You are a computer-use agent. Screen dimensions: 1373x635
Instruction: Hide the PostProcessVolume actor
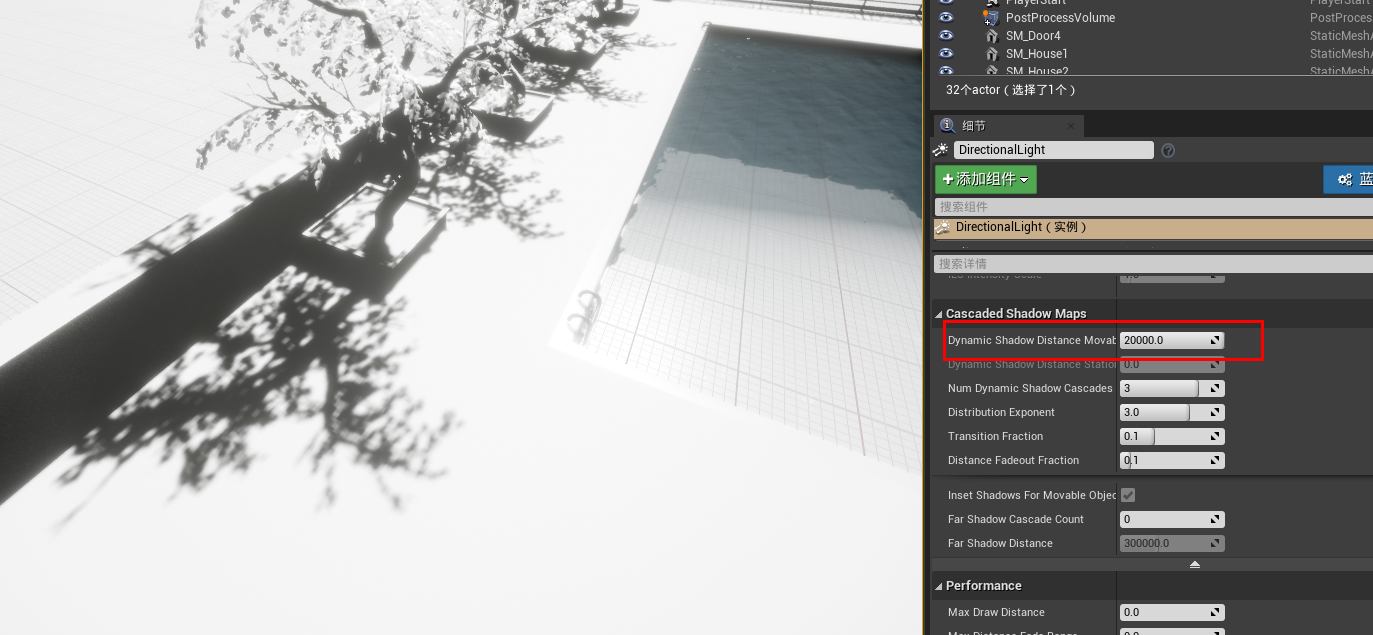946,17
